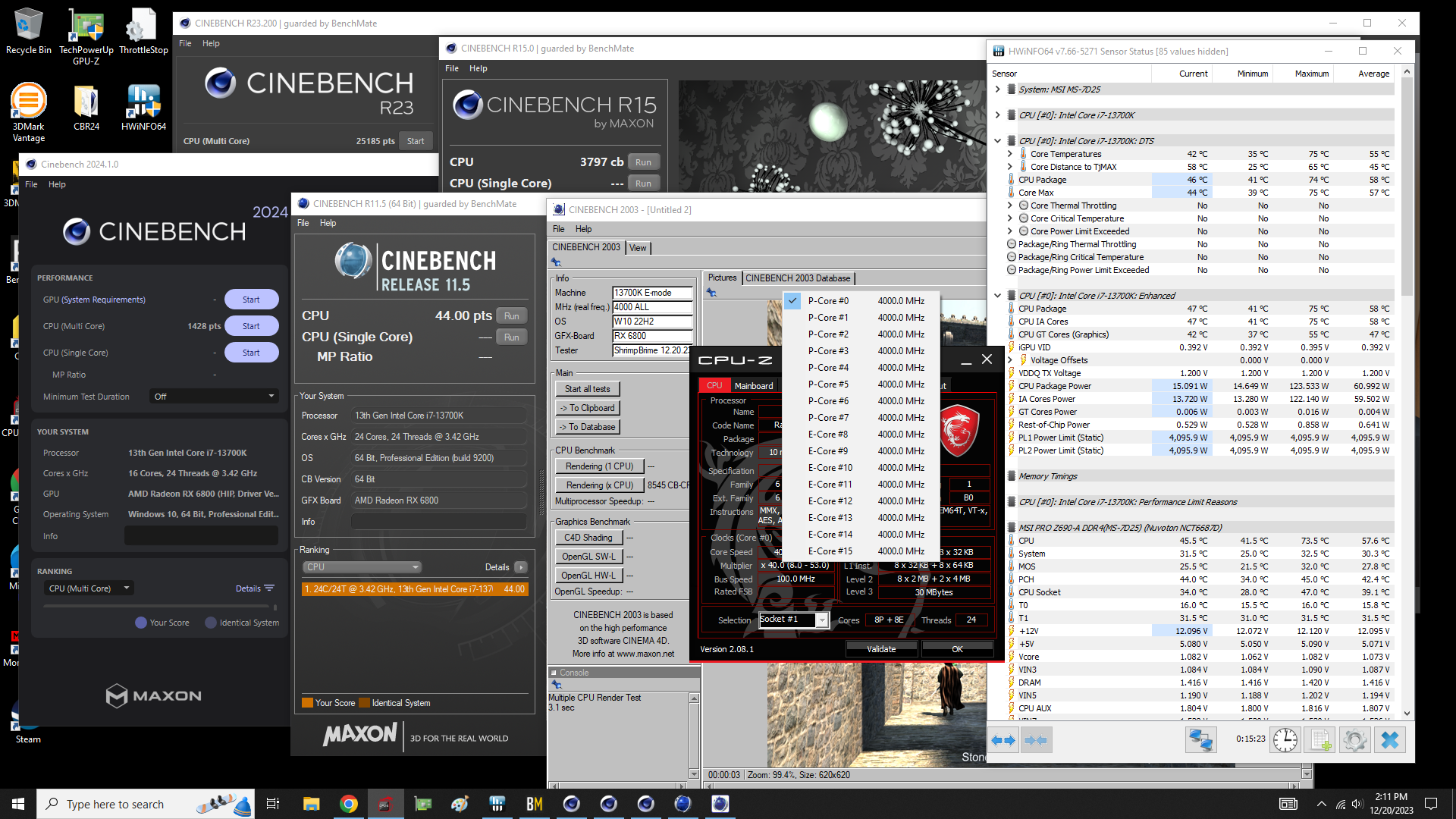
Task: Click Chrome icon in taskbar
Action: [348, 804]
